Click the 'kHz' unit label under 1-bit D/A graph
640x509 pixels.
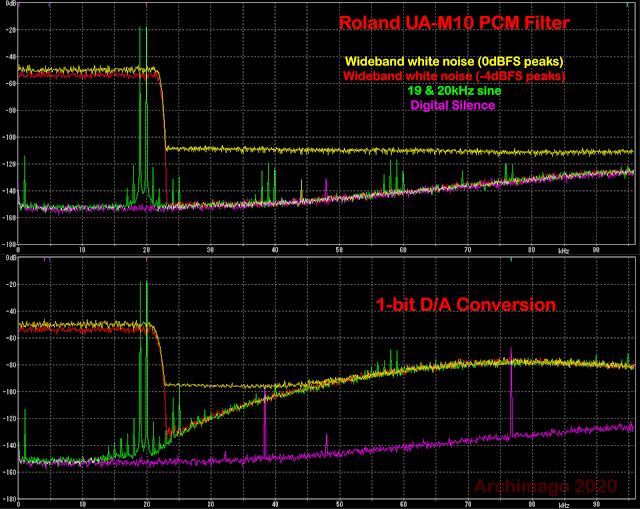564,505
